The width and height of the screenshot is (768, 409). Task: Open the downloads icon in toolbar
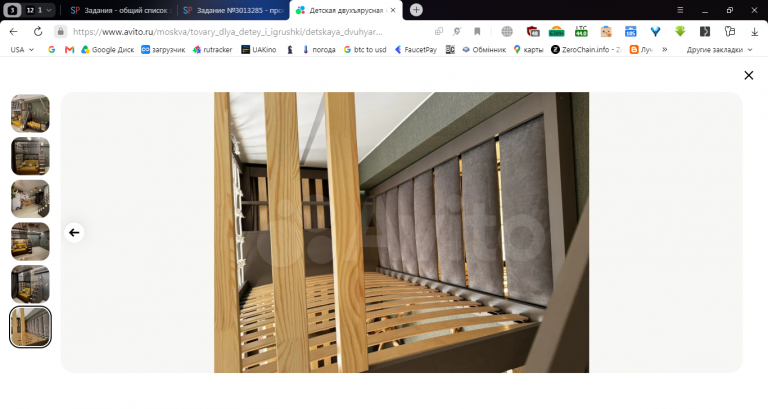(x=754, y=32)
